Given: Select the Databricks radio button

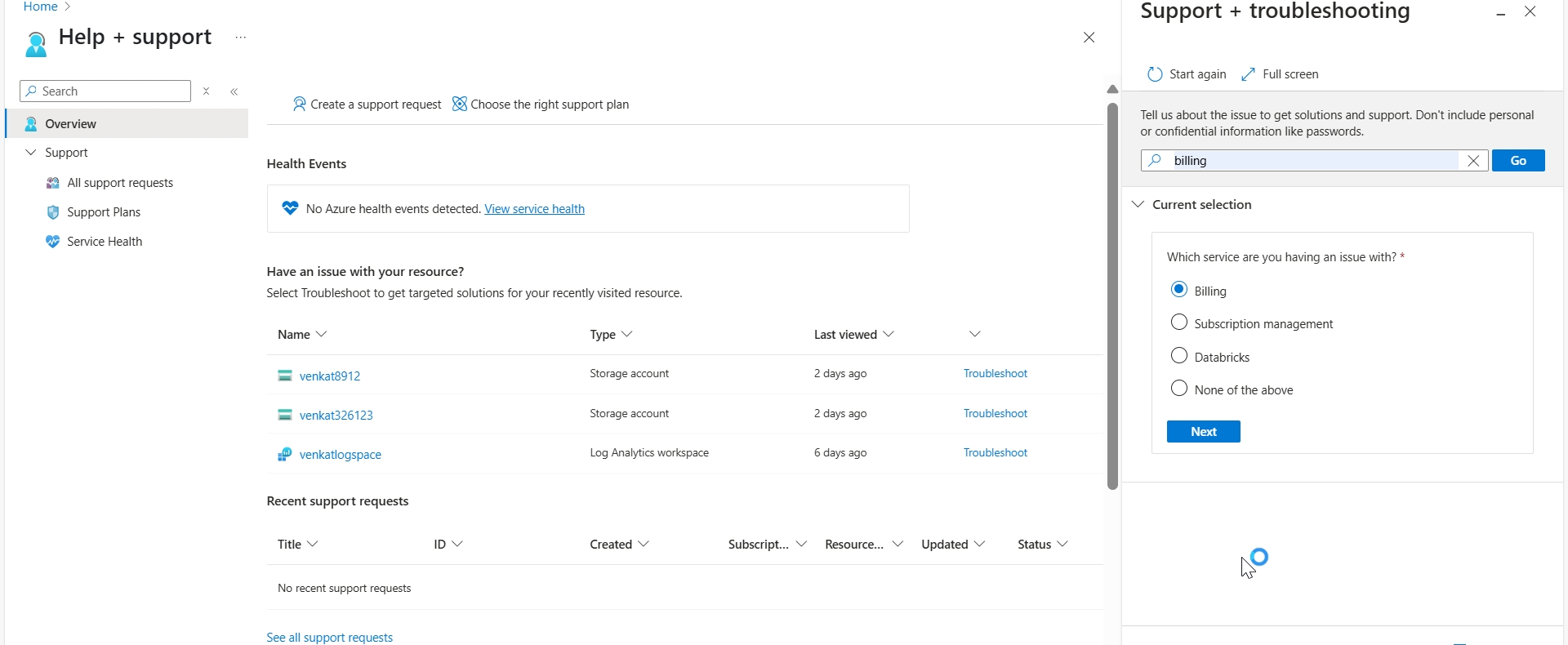Looking at the screenshot, I should (1179, 355).
